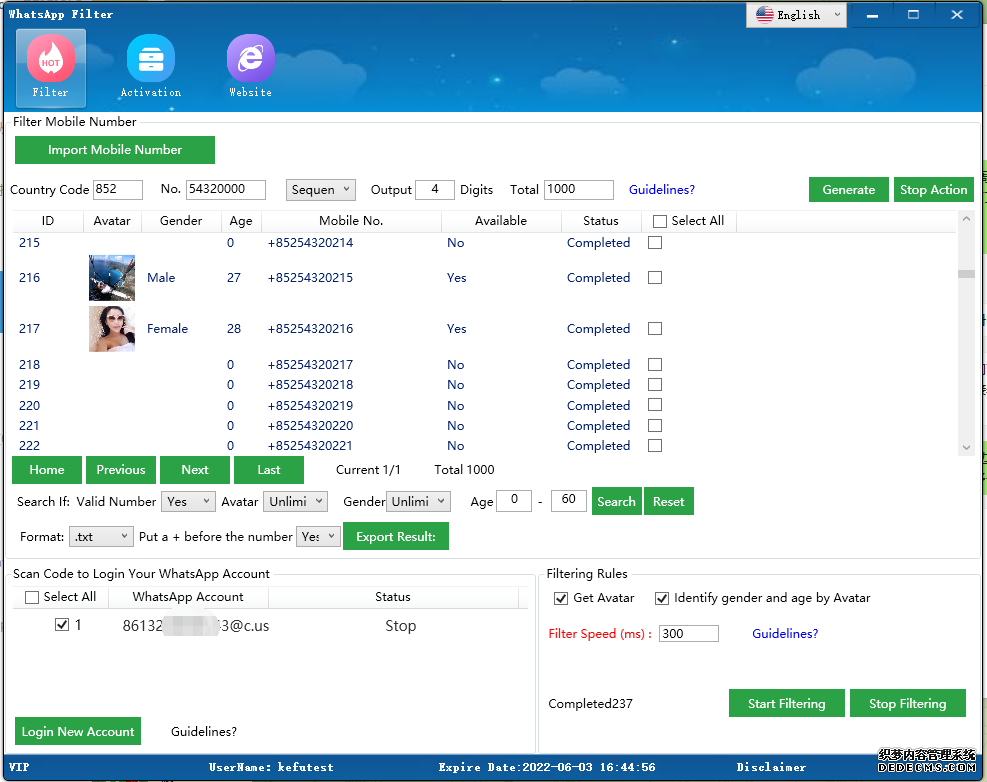
Task: Open the Gender filter dropdown
Action: (418, 502)
